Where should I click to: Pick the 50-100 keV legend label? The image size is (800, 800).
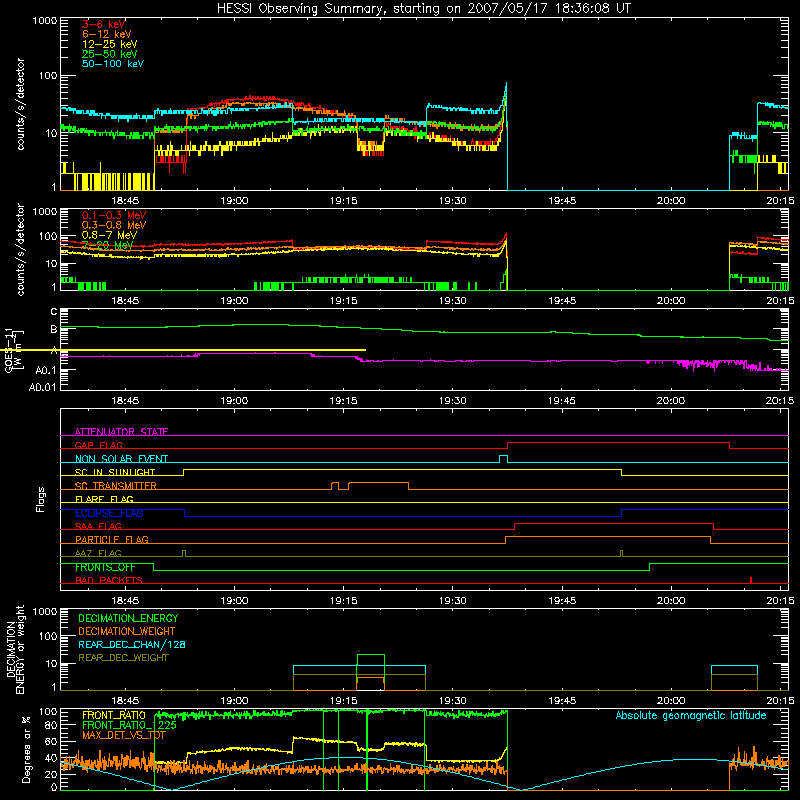tap(113, 64)
